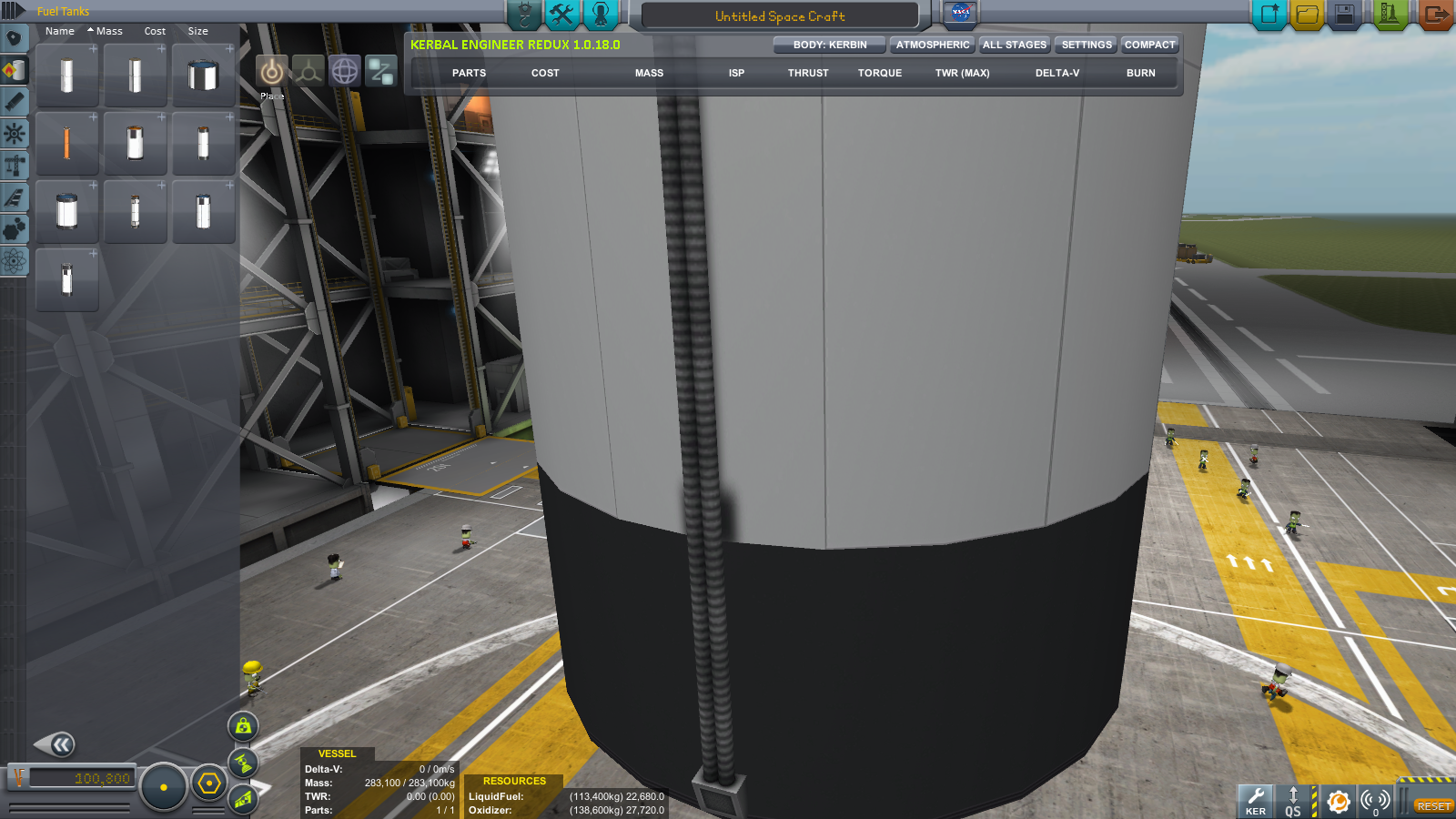Screen dimensions: 1456x819
Task: Select the Re-root tool
Action: click(380, 71)
